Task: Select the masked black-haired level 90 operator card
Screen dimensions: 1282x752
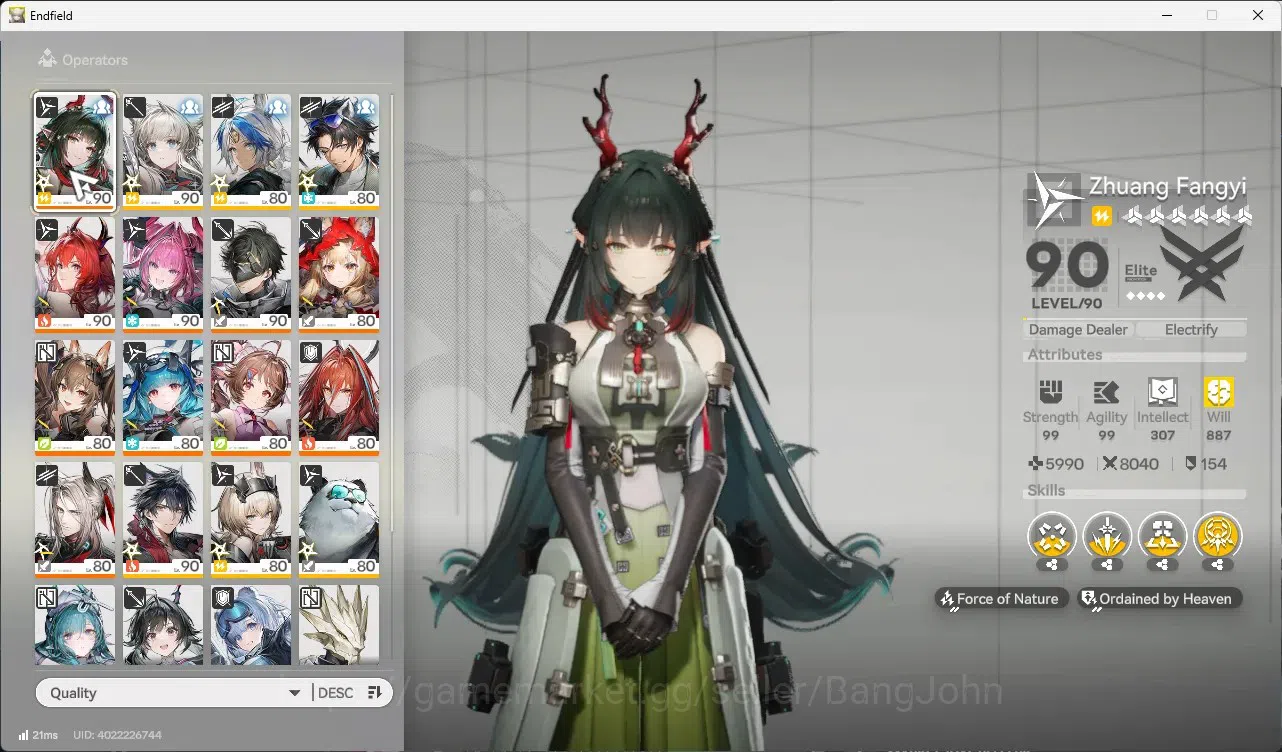Action: coord(251,275)
